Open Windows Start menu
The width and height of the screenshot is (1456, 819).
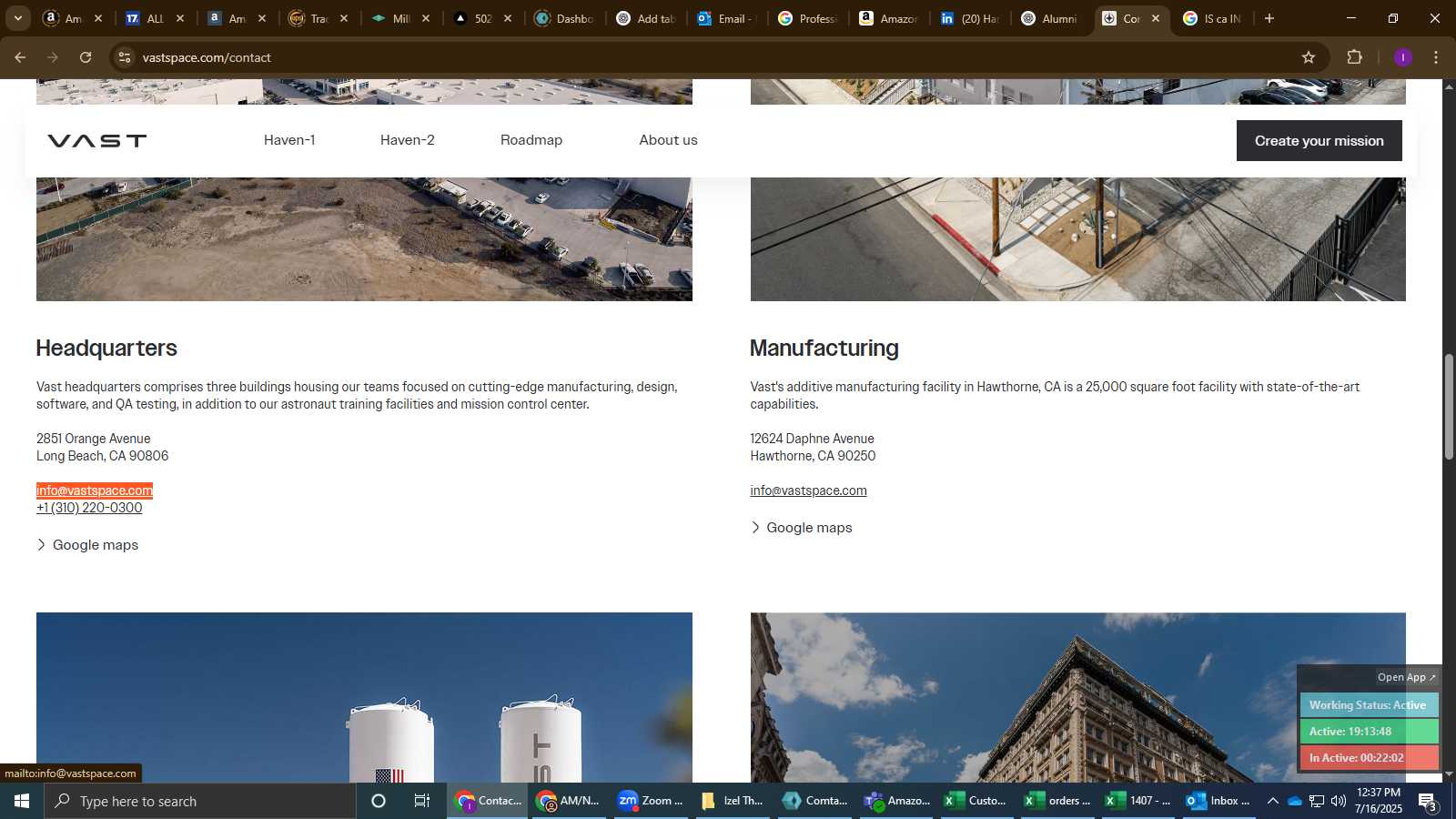coord(22,801)
